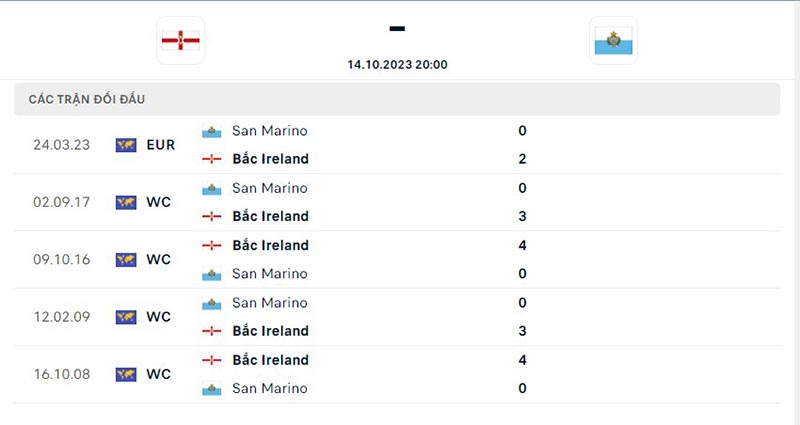The width and height of the screenshot is (800, 425).
Task: Click the 02.09.17 match date
Action: 62,202
